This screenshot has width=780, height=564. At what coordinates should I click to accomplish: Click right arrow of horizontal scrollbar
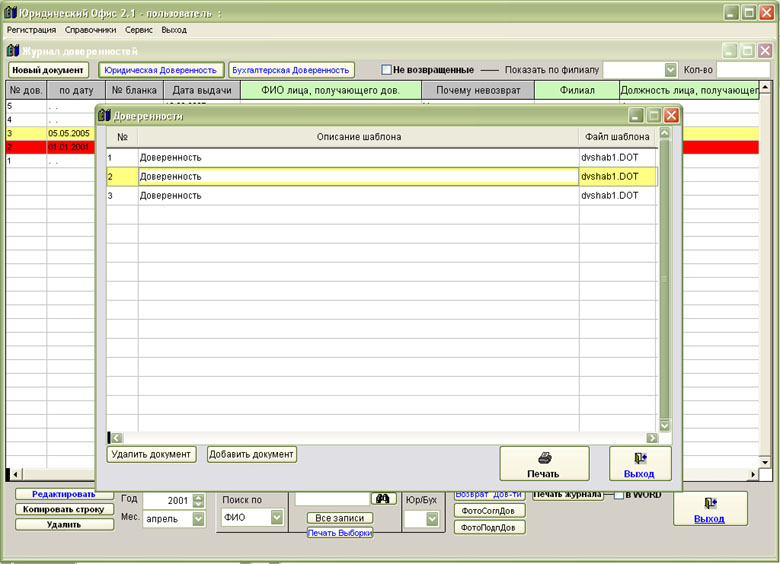pyautogui.click(x=651, y=438)
